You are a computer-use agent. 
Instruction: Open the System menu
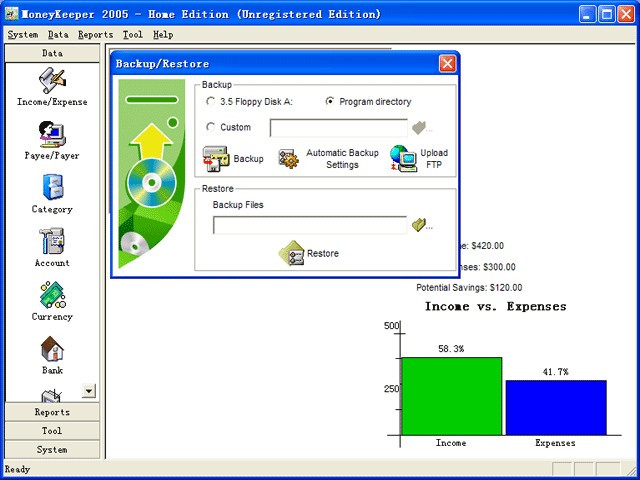(x=23, y=35)
